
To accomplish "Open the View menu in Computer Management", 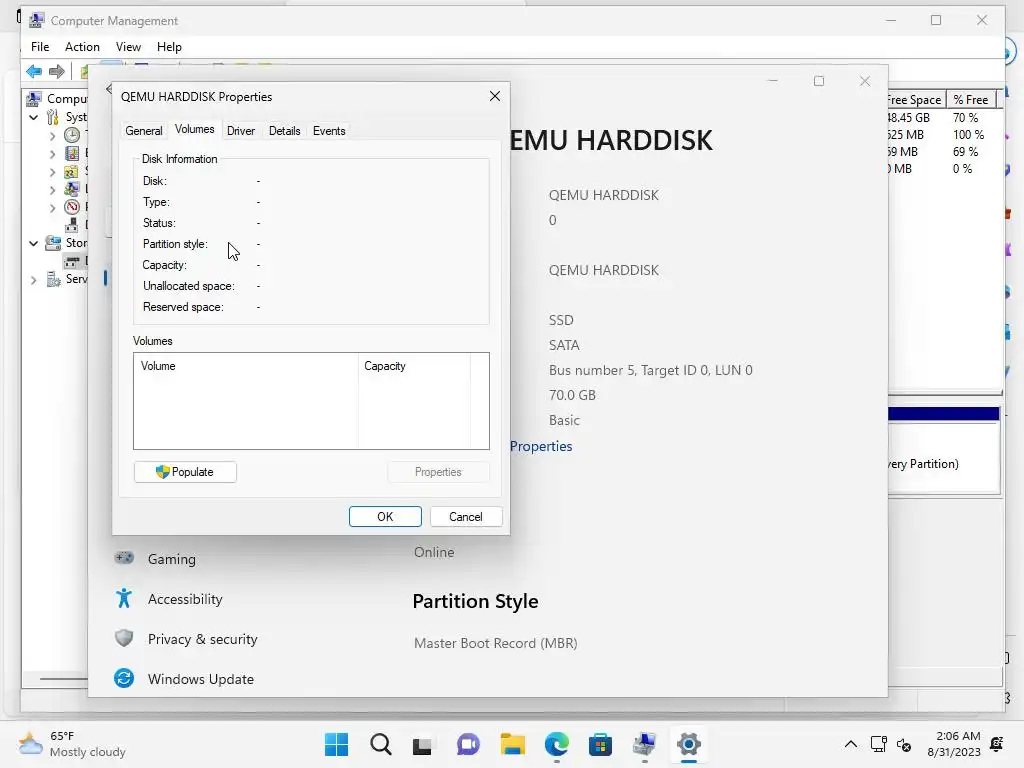I will [128, 47].
